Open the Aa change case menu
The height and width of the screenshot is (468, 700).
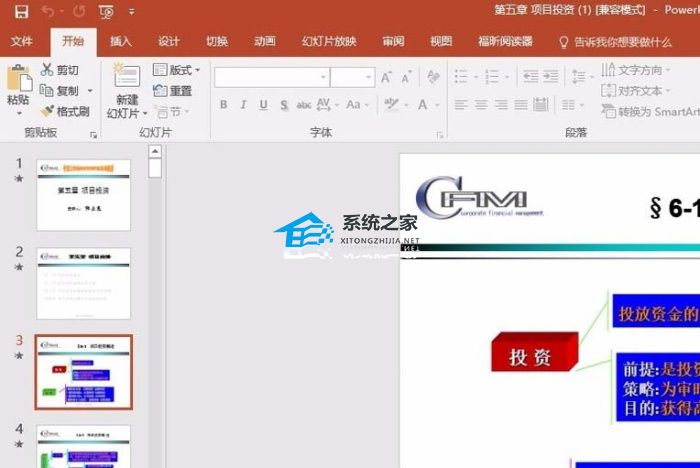tap(357, 105)
